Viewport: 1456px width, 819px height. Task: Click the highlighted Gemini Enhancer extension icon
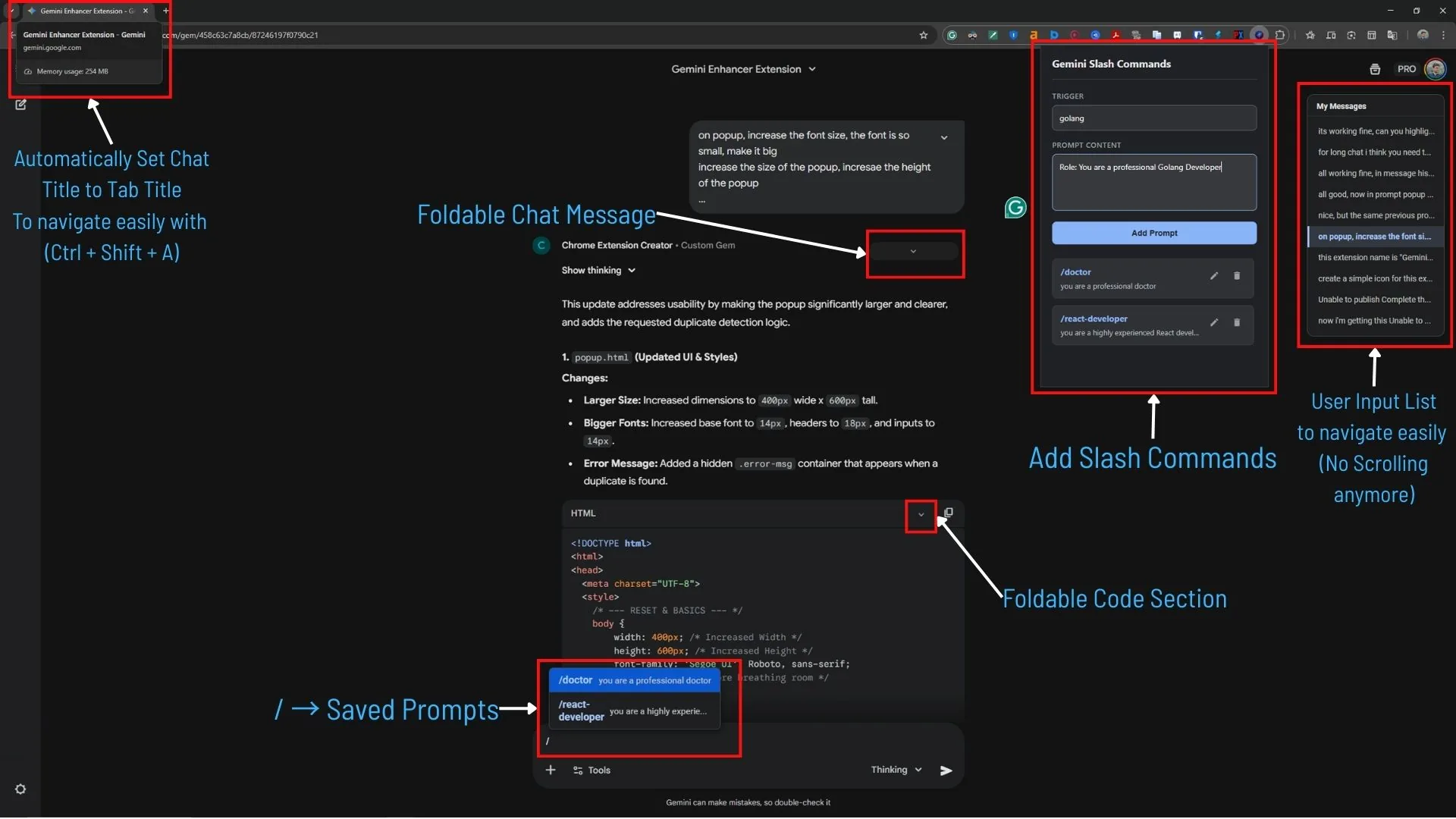point(1260,35)
